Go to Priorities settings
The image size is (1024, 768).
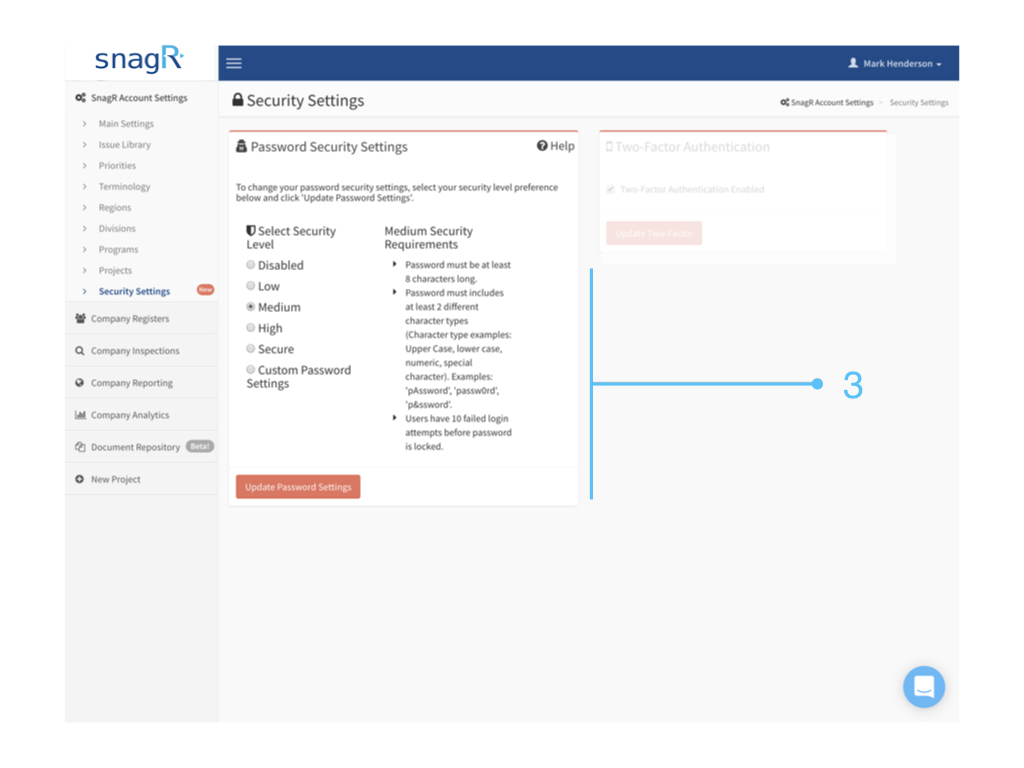[x=117, y=165]
